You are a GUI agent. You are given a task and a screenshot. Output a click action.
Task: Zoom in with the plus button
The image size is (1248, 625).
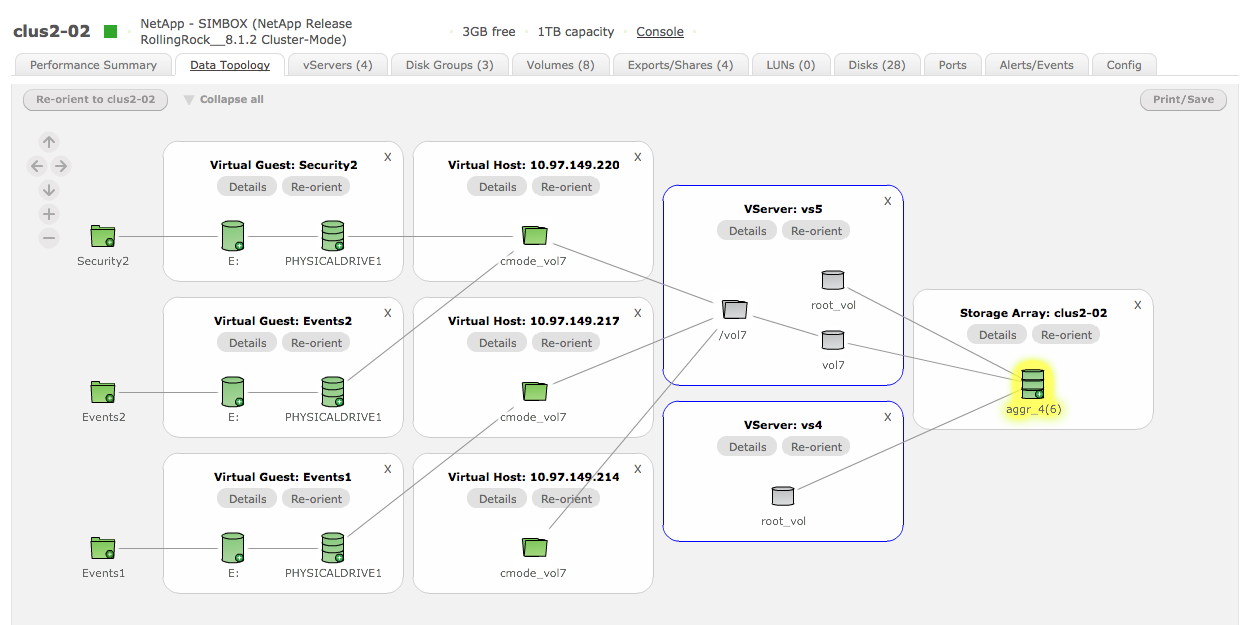point(49,214)
